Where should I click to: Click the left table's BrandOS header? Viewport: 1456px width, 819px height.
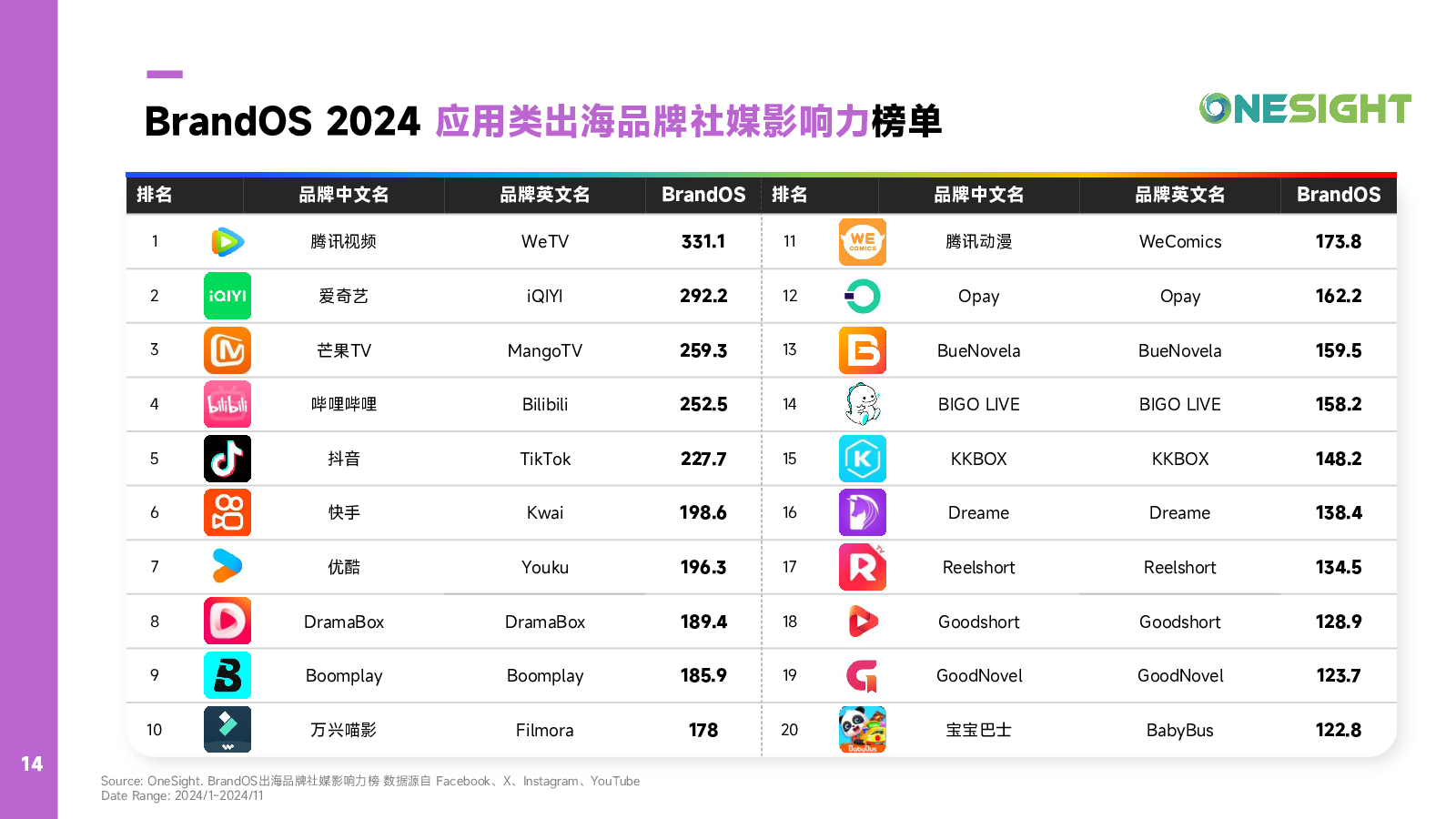(x=703, y=195)
